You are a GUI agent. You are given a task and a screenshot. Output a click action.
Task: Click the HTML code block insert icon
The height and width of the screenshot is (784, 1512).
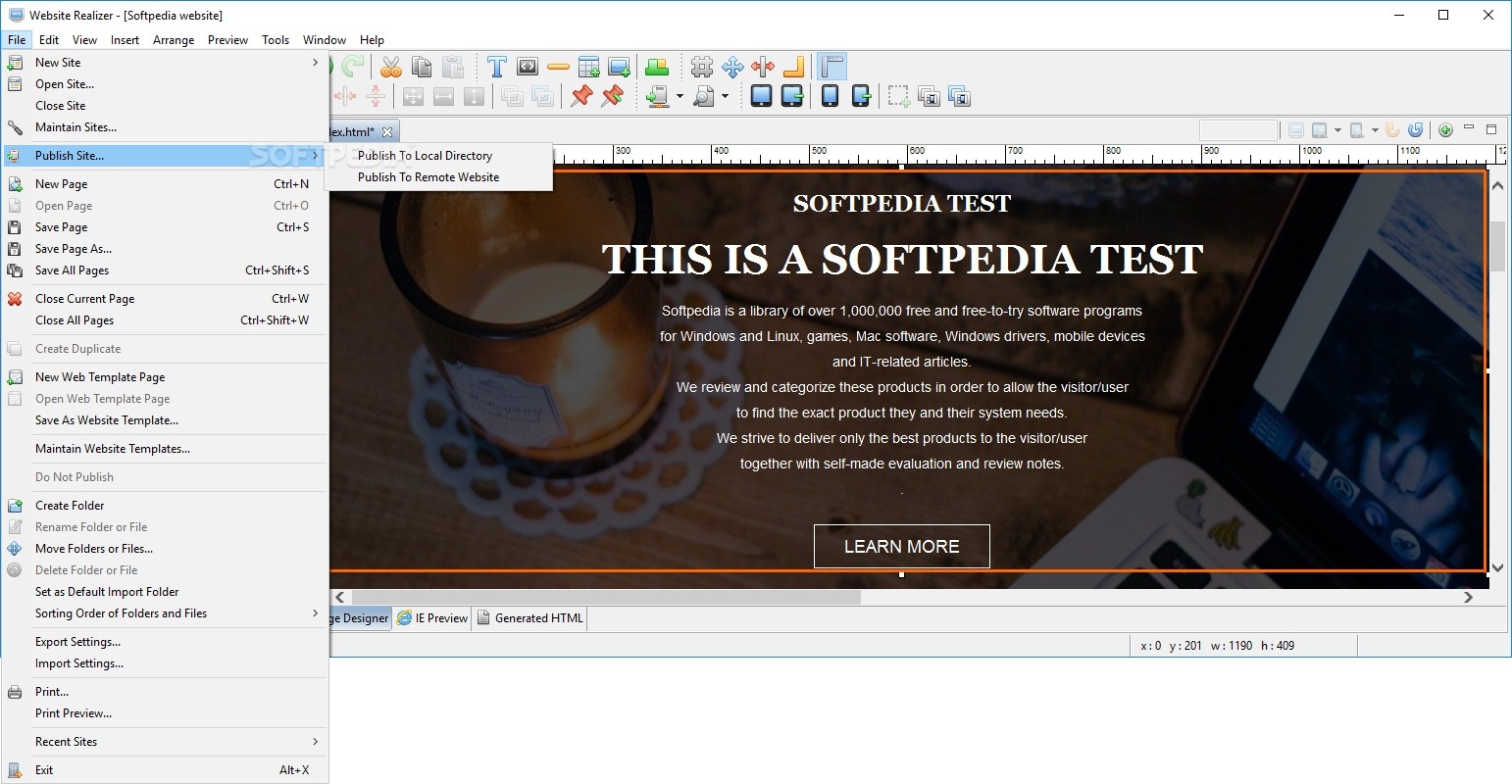[x=528, y=67]
